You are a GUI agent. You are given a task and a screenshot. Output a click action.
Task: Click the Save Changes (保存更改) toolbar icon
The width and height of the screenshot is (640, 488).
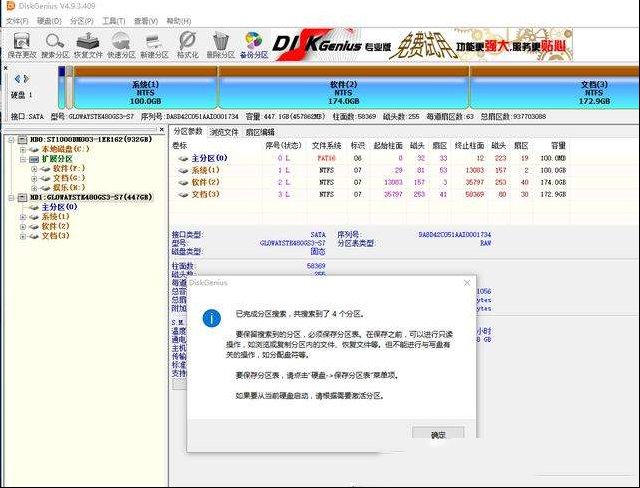click(22, 45)
